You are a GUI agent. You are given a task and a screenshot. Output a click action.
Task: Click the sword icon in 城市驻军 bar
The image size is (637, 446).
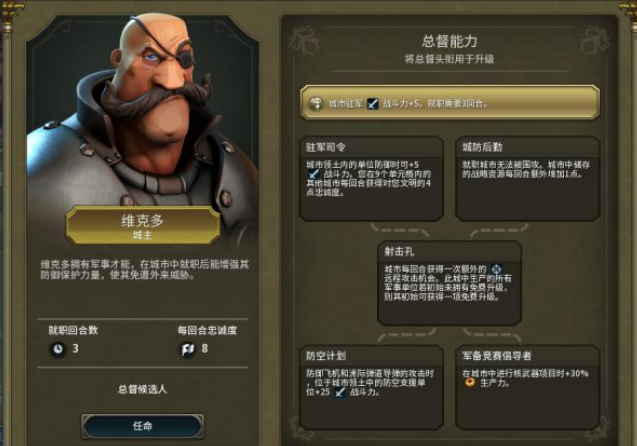(372, 104)
